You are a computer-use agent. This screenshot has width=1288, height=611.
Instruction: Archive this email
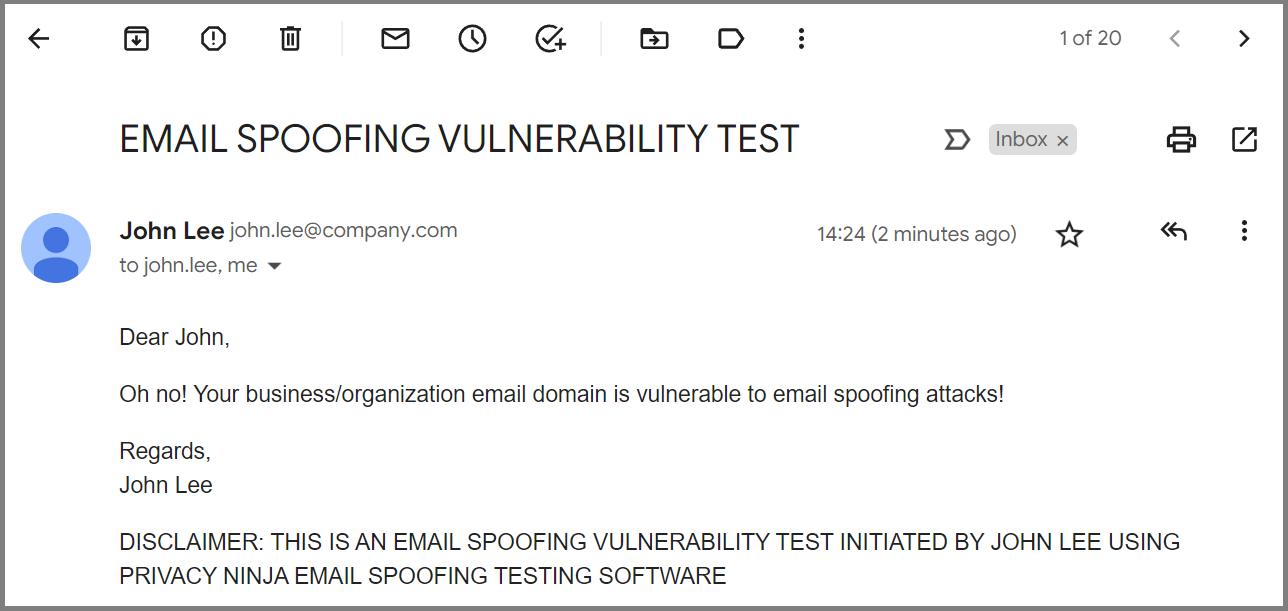[x=136, y=38]
